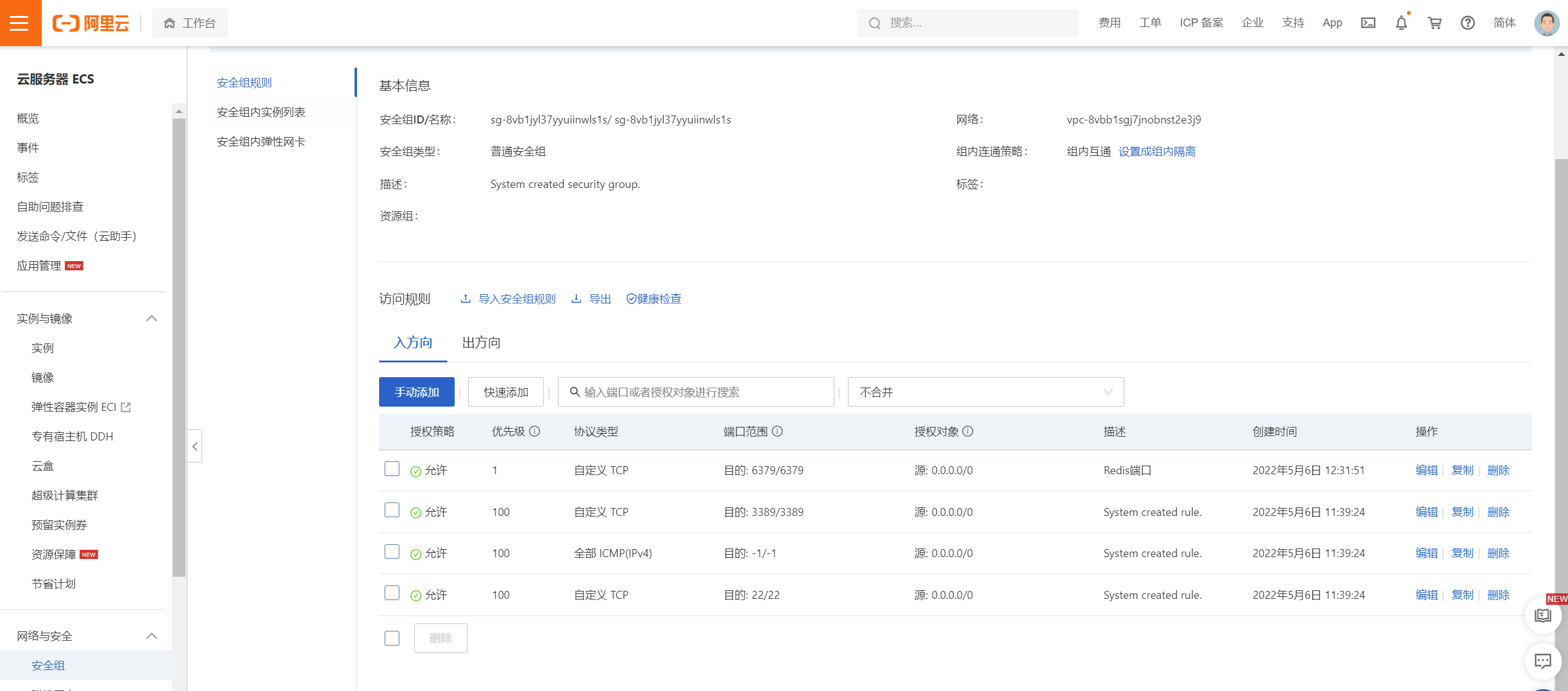Focus the port or object search field

[696, 392]
